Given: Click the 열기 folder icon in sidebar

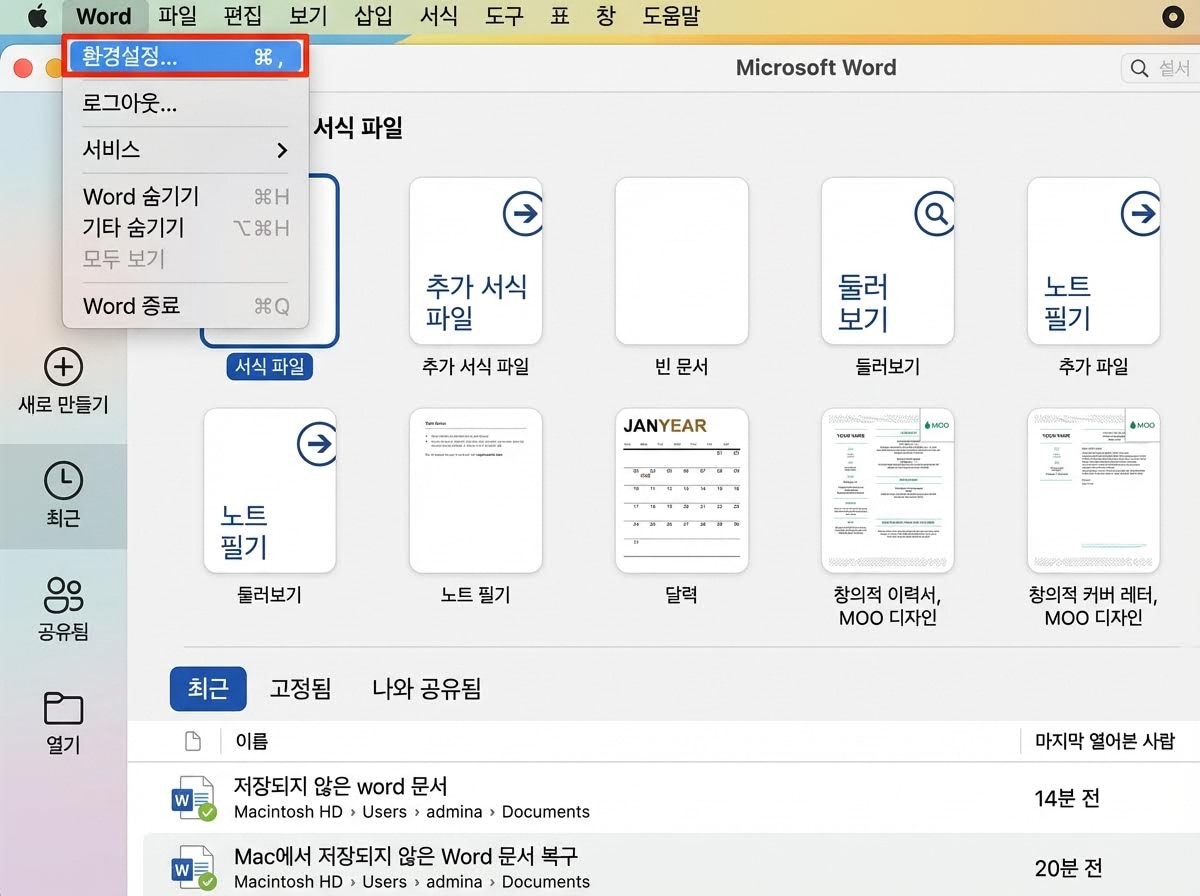Looking at the screenshot, I should click(x=63, y=708).
